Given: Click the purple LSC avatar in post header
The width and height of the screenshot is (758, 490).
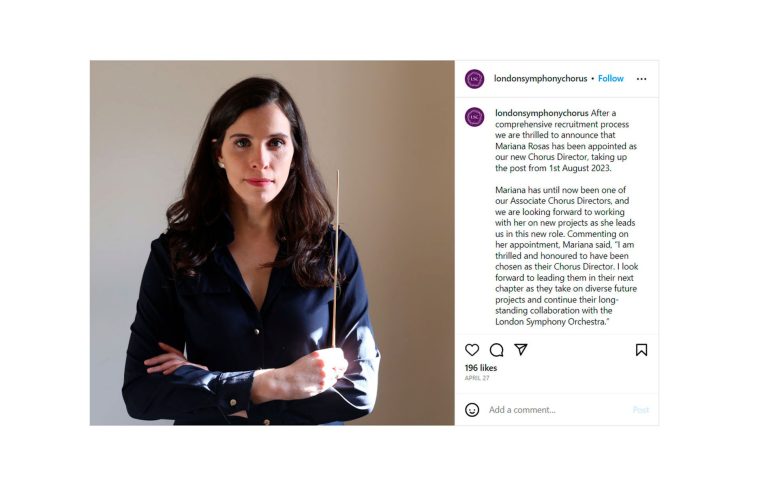Looking at the screenshot, I should click(475, 79).
